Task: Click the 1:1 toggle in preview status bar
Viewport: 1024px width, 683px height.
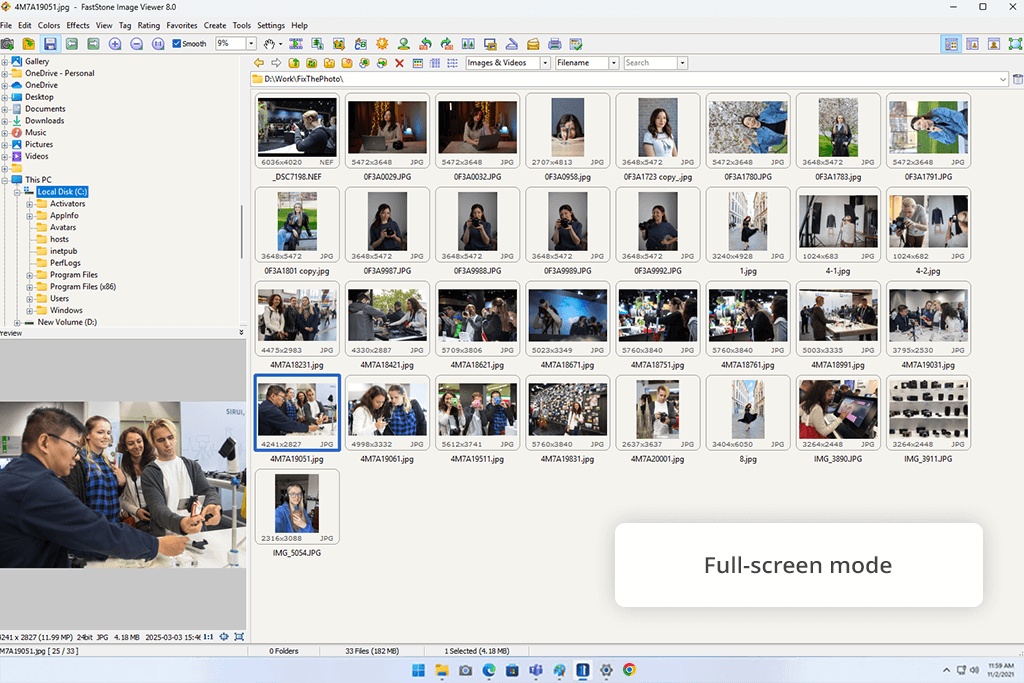Action: [x=208, y=637]
